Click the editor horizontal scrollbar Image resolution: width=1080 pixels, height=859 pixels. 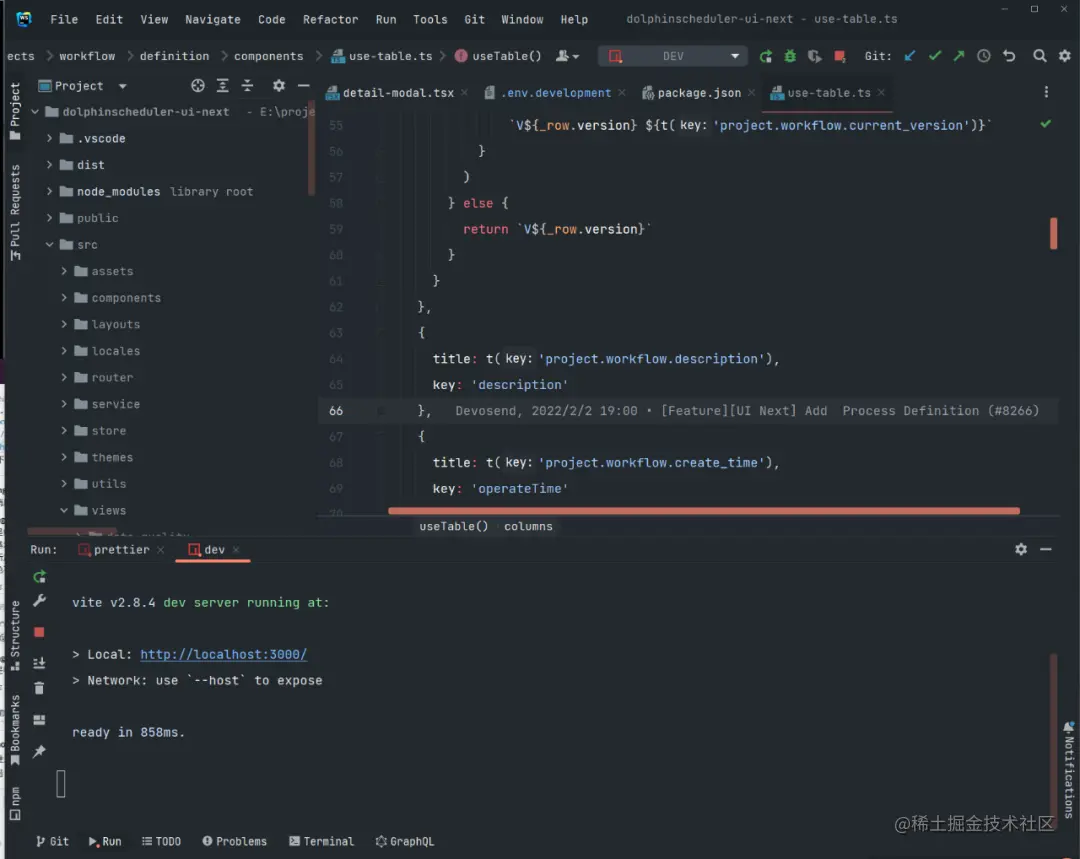coord(703,511)
